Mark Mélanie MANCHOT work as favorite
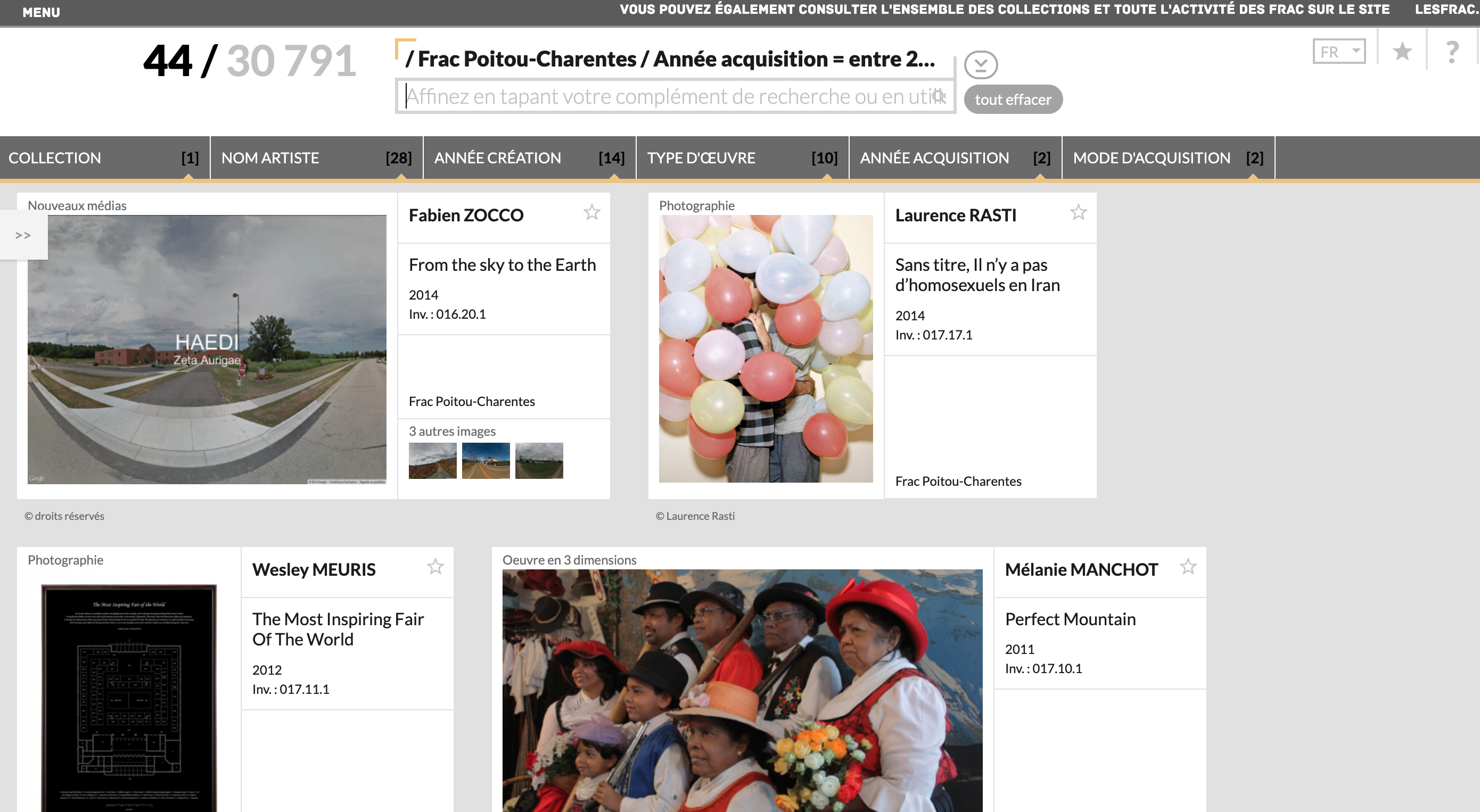Image resolution: width=1480 pixels, height=812 pixels. point(1188,567)
